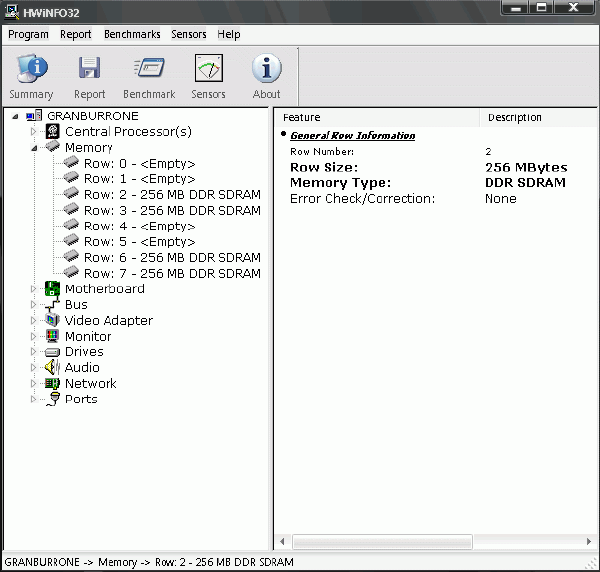This screenshot has width=600, height=572.
Task: Click the Motherboard icon
Action: click(52, 288)
